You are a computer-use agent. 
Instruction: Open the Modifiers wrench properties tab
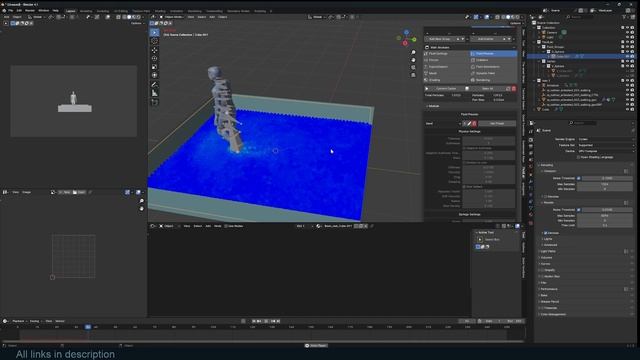(531, 181)
